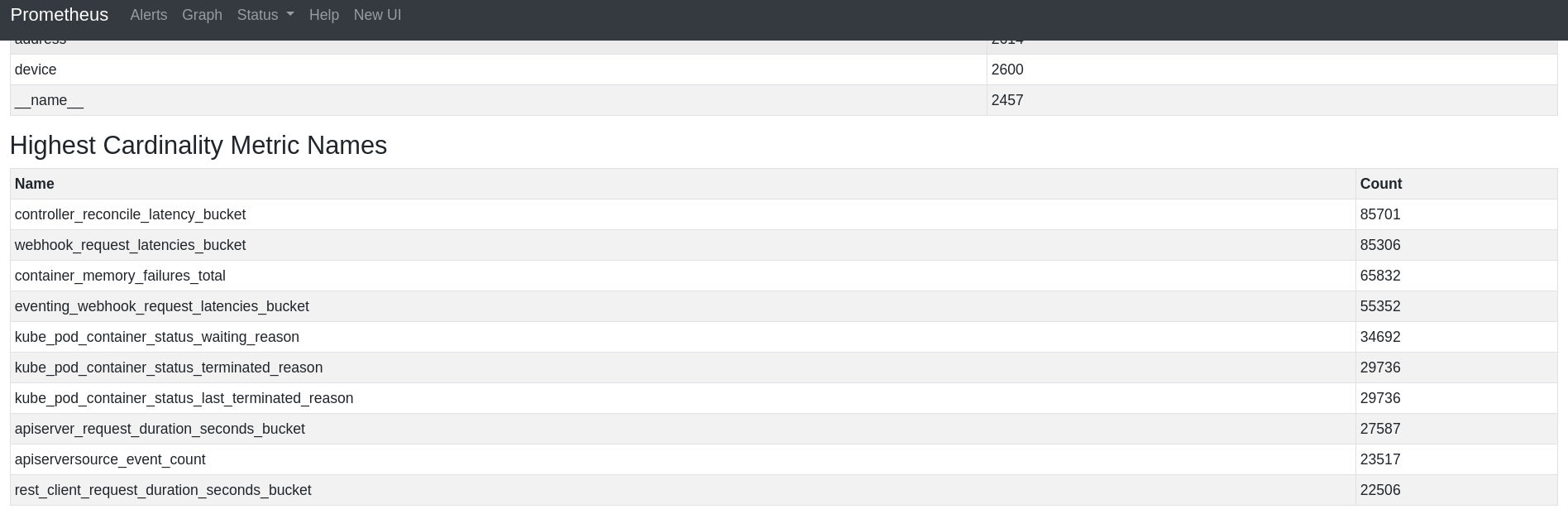Screen dimensions: 1568x514
Task: Select apiserver_request_duration_seconds_bucket metric
Action: pyautogui.click(x=160, y=429)
